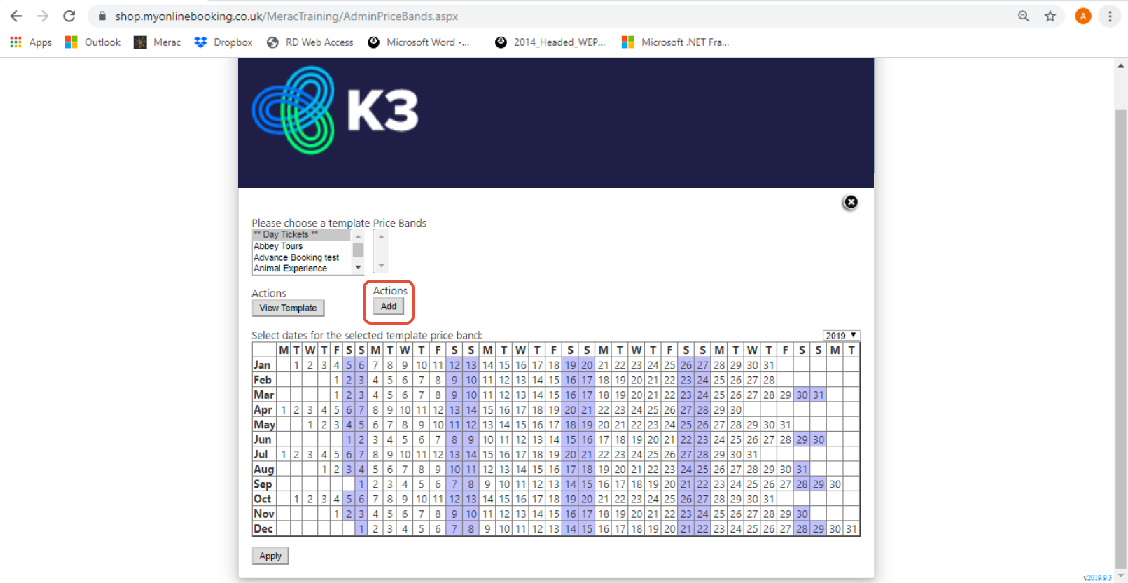1128x583 pixels.
Task: Close the panel with the black X icon
Action: [850, 202]
